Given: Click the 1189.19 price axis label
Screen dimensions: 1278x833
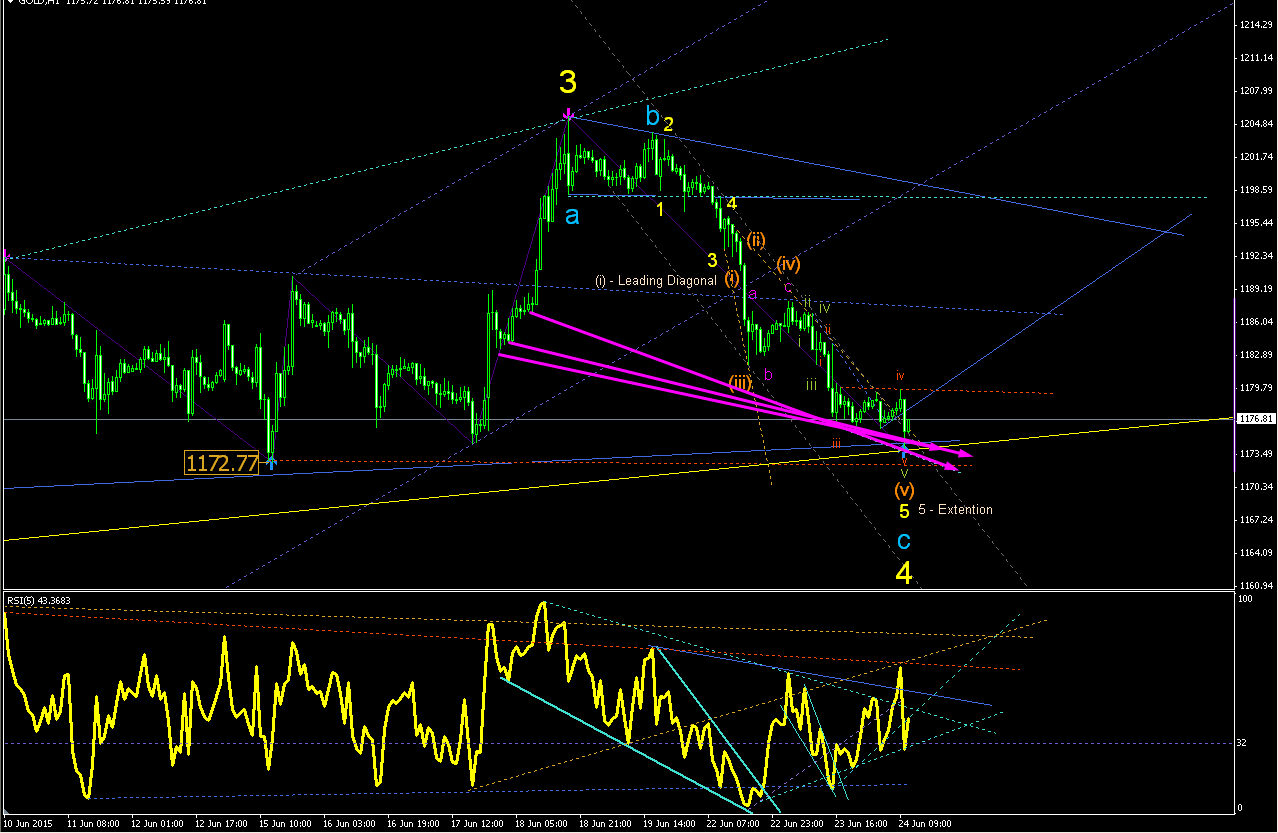Looking at the screenshot, I should click(1257, 289).
